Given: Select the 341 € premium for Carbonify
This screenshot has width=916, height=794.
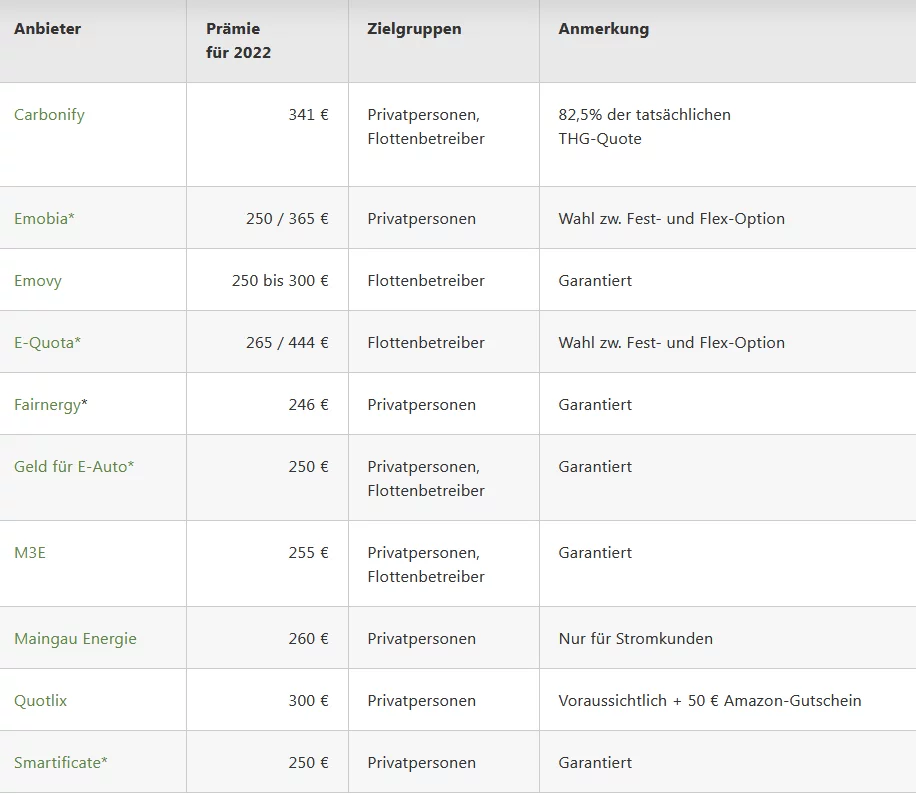Looking at the screenshot, I should tap(308, 115).
